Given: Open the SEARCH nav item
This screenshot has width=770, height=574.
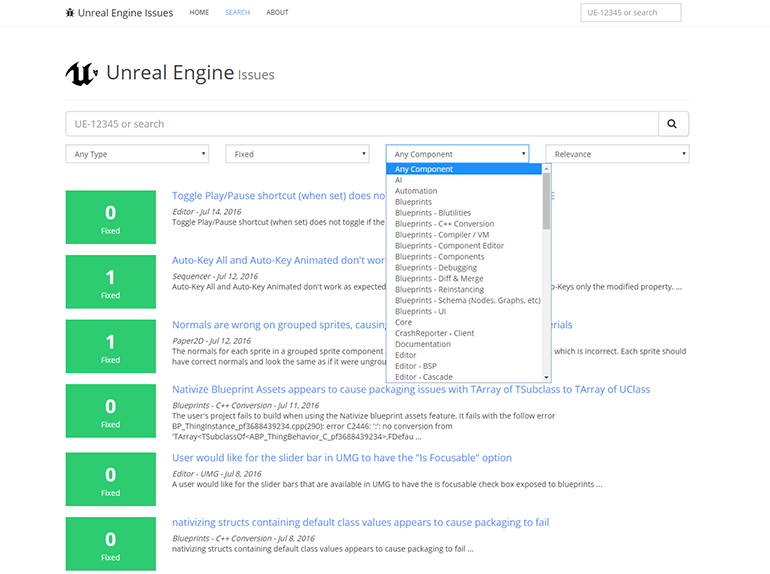Looking at the screenshot, I should (x=238, y=12).
